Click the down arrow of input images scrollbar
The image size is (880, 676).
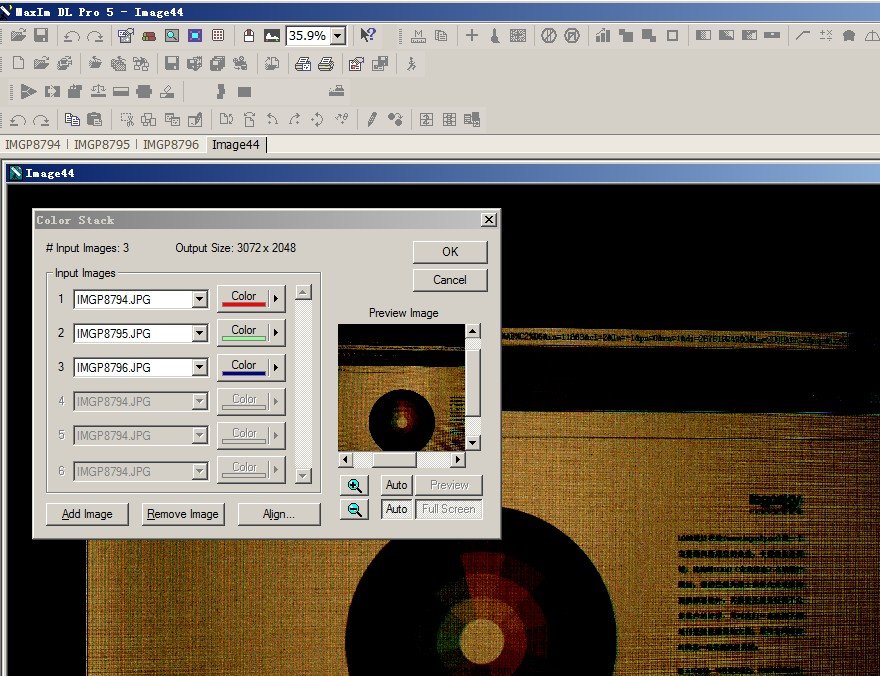tap(303, 476)
